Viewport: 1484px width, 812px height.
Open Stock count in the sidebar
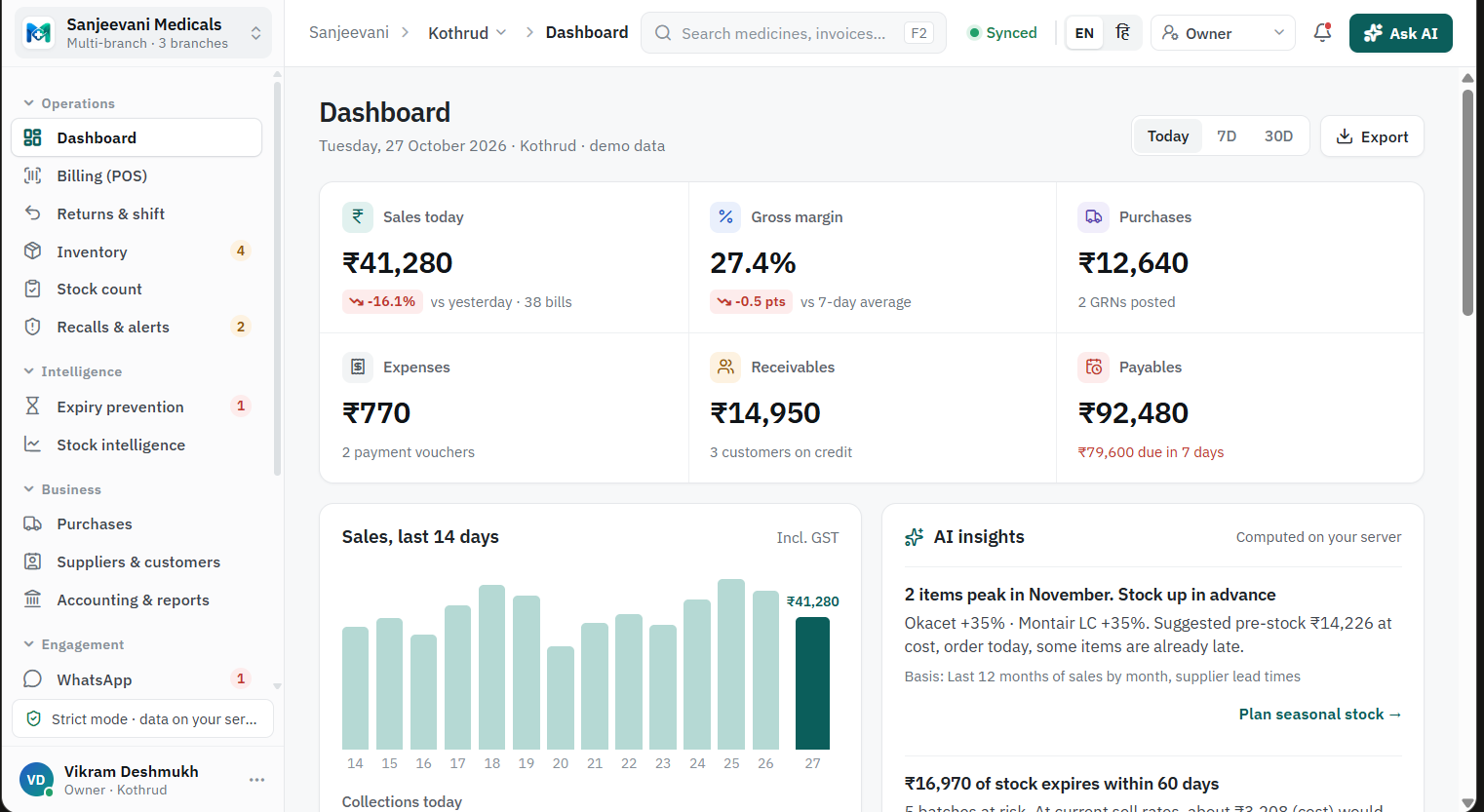tap(137, 289)
